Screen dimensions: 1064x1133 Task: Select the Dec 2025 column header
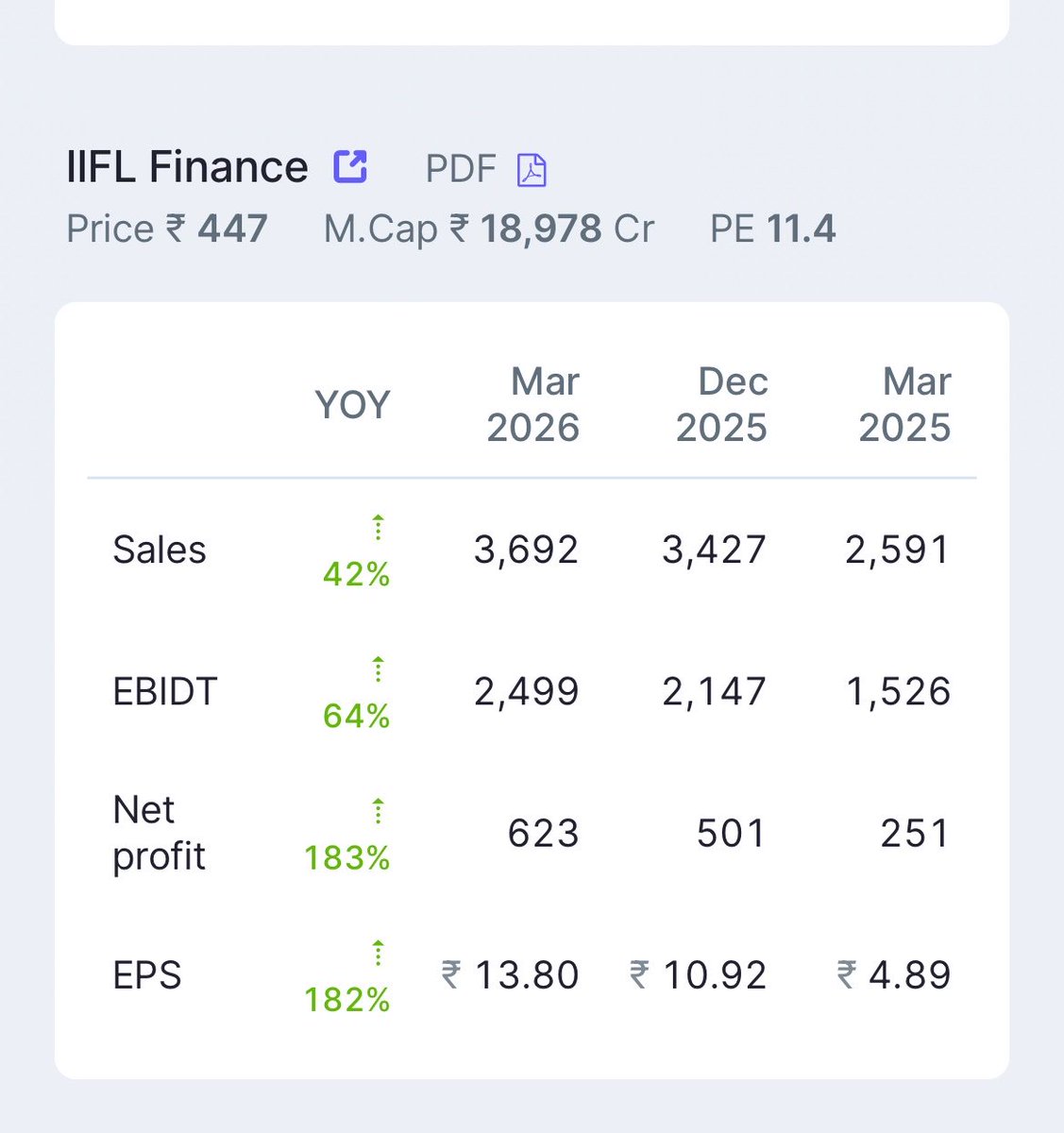point(721,404)
